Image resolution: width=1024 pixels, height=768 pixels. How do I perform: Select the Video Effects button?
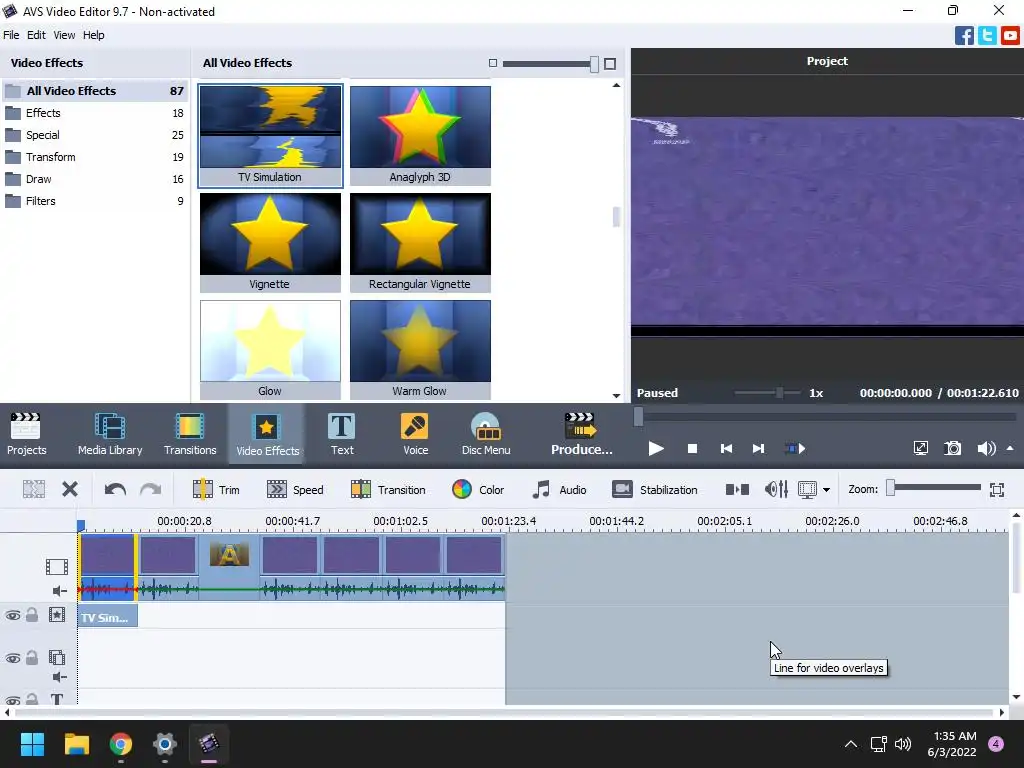pos(267,434)
